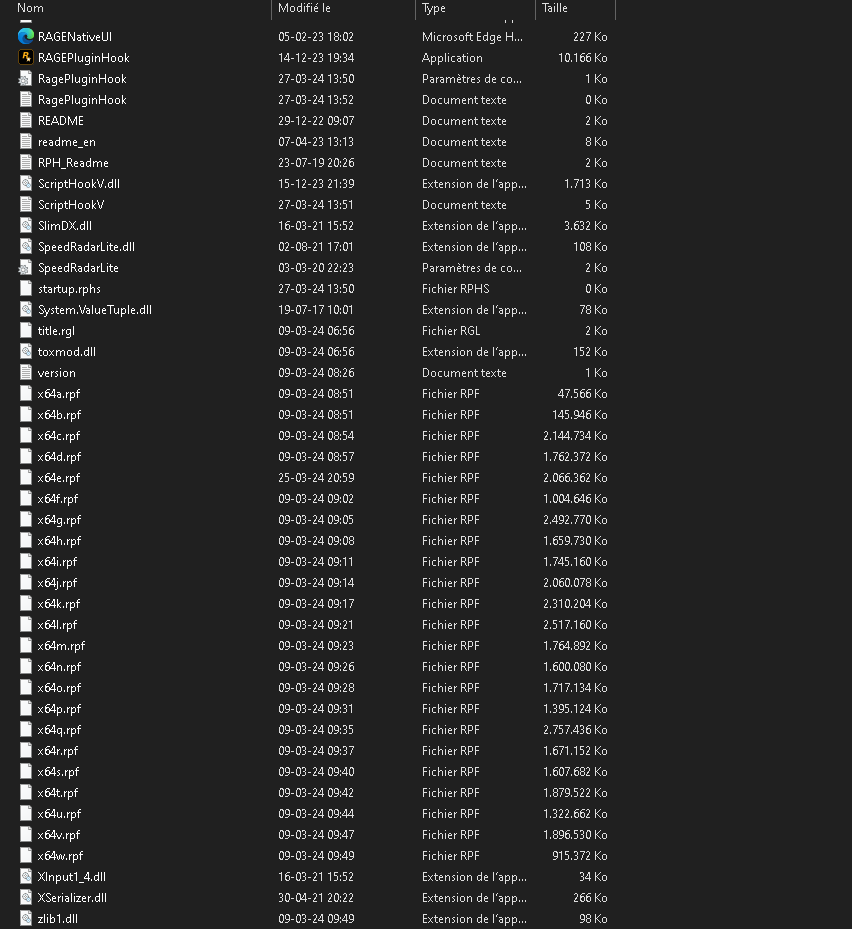Sort by the Modifié le column header

click(x=304, y=8)
